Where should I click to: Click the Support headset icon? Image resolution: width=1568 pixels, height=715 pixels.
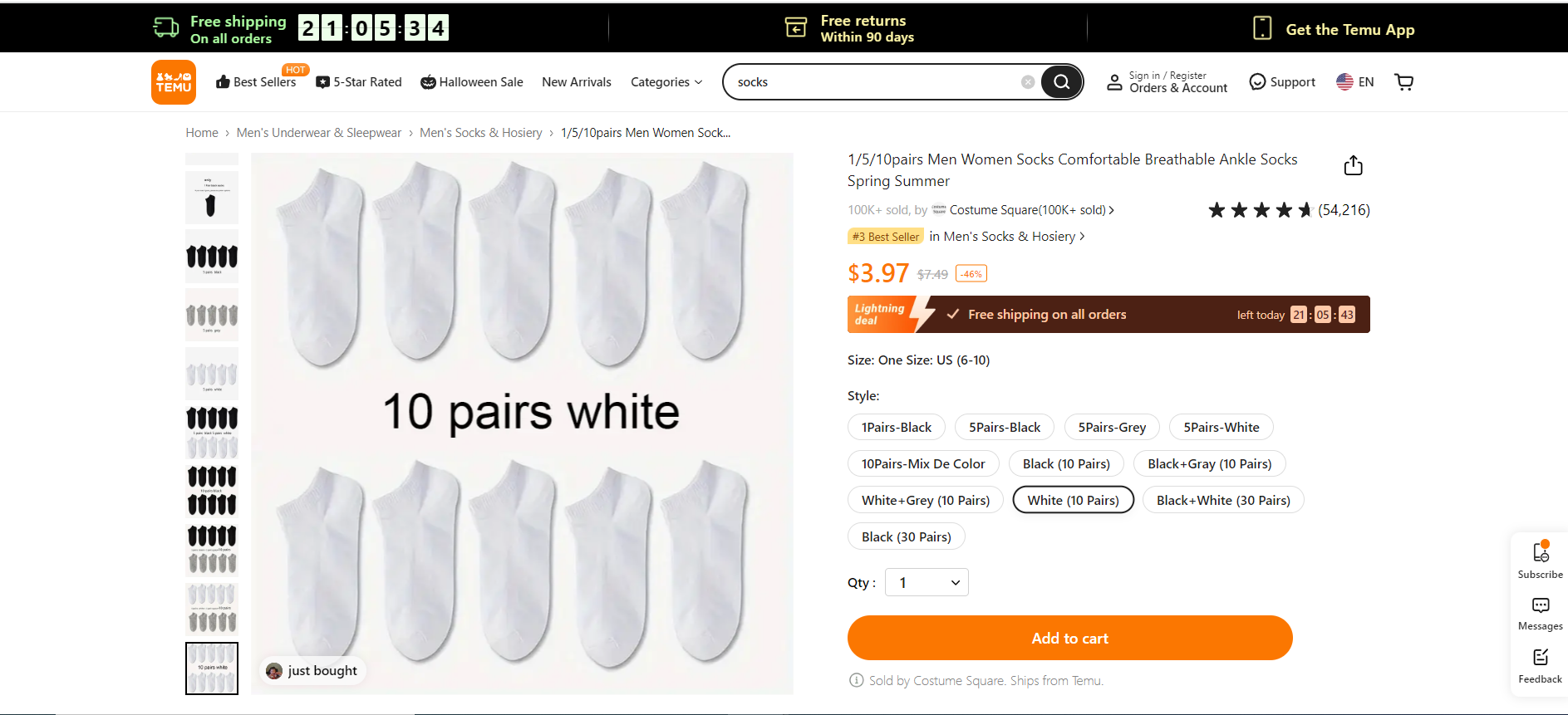point(1257,81)
